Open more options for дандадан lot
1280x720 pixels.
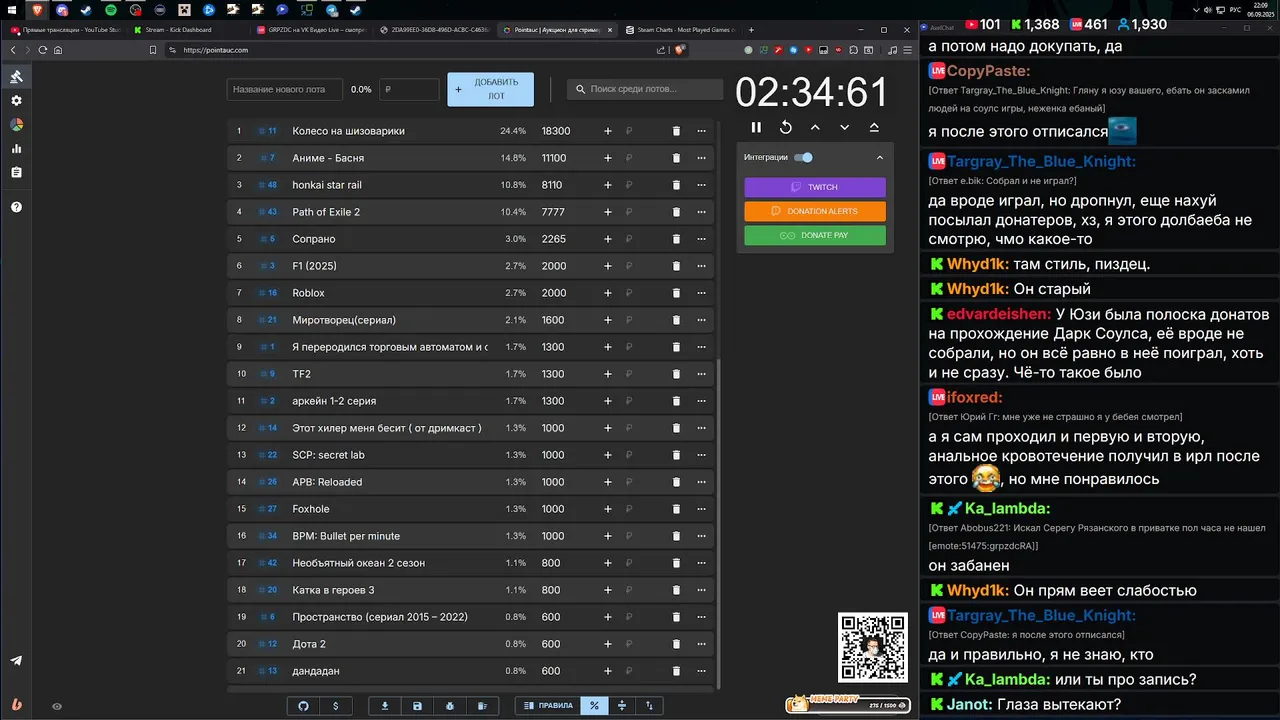click(x=701, y=671)
